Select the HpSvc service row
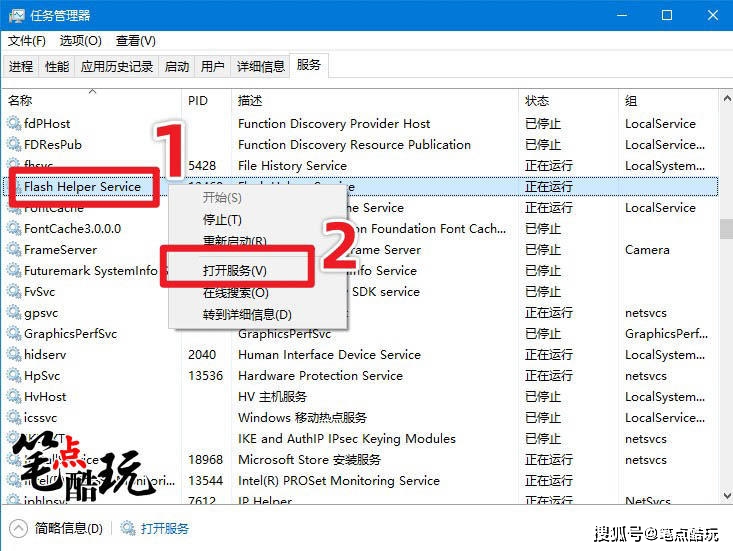Image resolution: width=733 pixels, height=551 pixels. point(361,375)
